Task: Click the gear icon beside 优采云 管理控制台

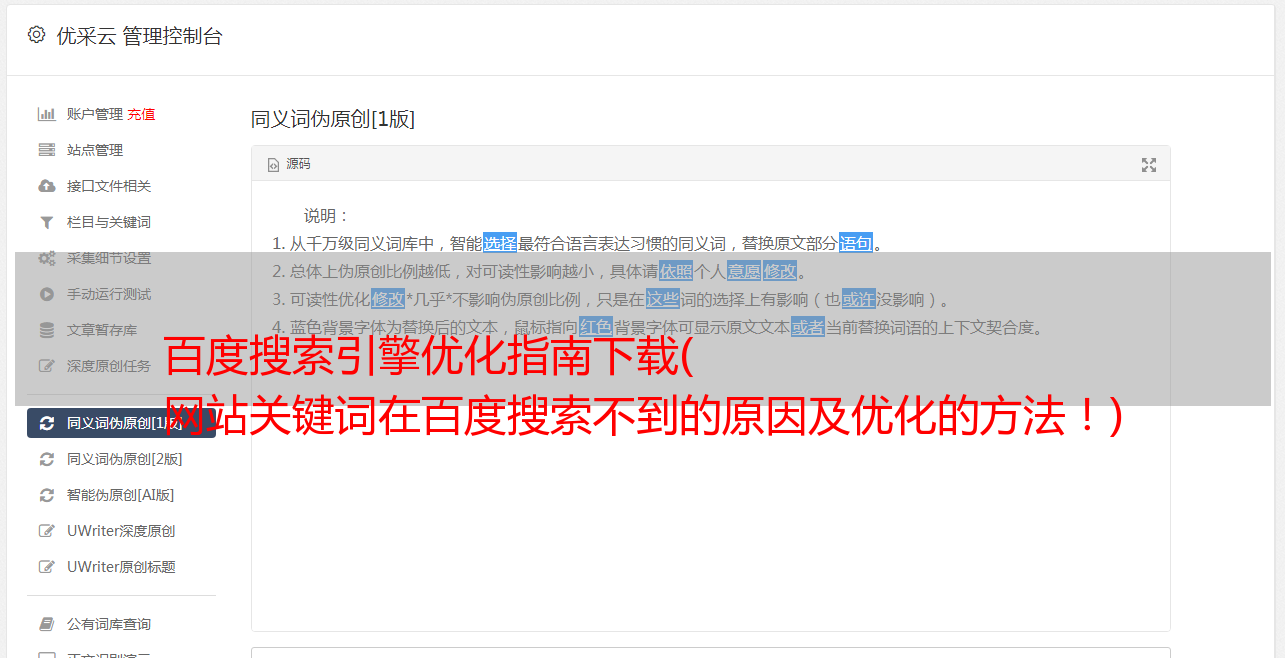Action: click(37, 35)
